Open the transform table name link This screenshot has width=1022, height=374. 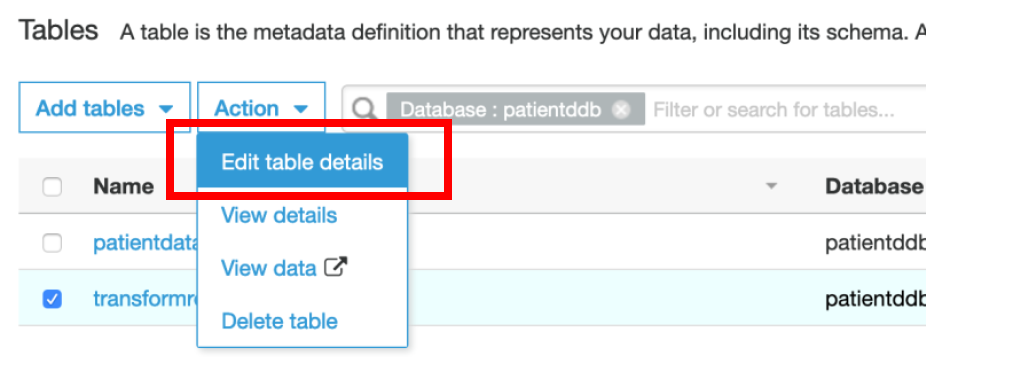(x=145, y=299)
